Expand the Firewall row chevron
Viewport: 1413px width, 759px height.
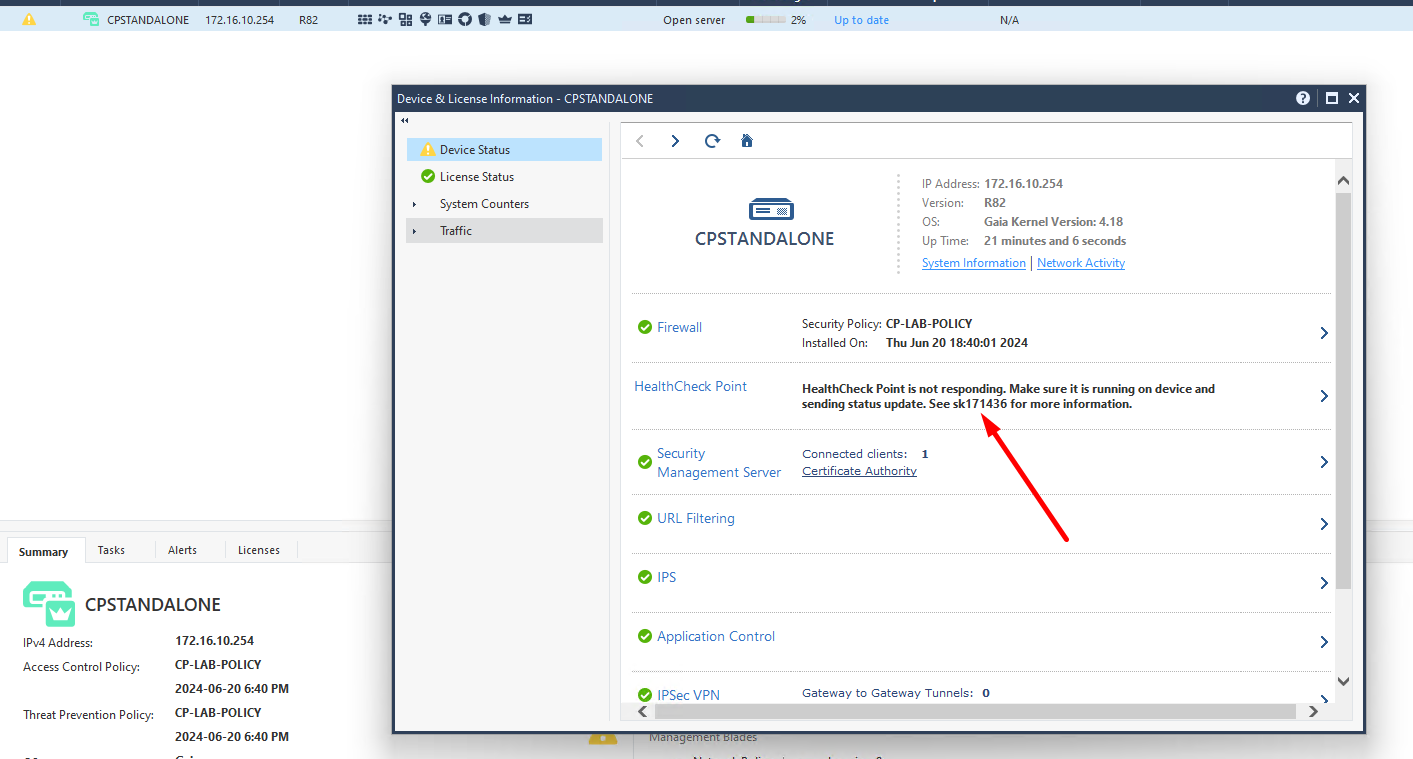point(1324,333)
